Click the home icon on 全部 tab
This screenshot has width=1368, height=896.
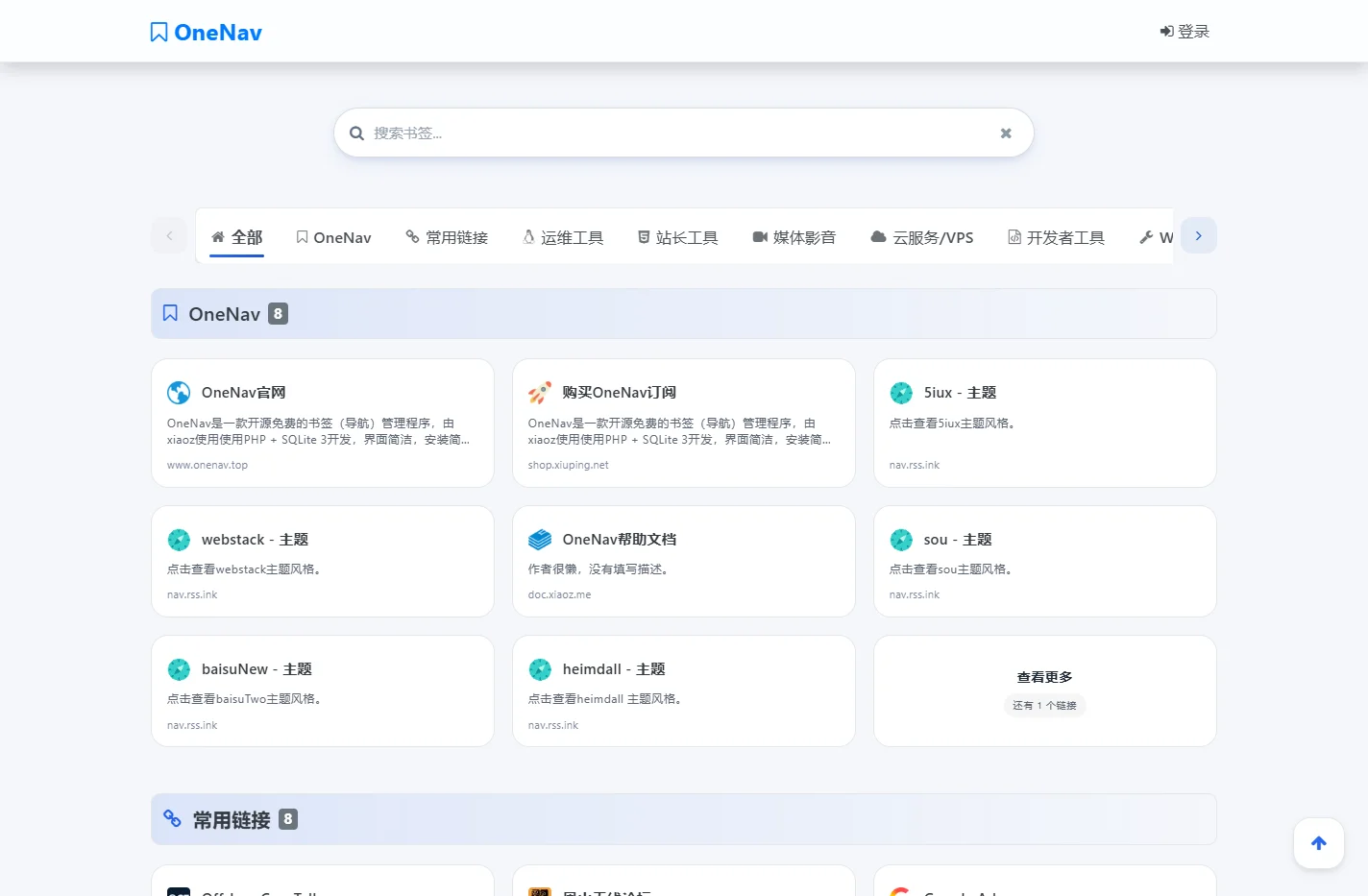[218, 237]
